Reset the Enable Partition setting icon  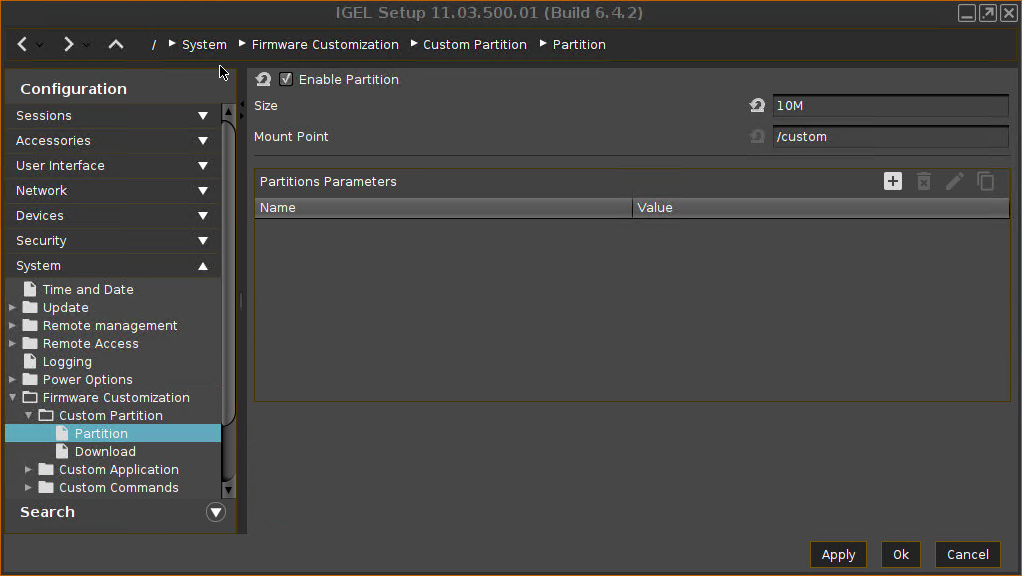click(x=263, y=80)
